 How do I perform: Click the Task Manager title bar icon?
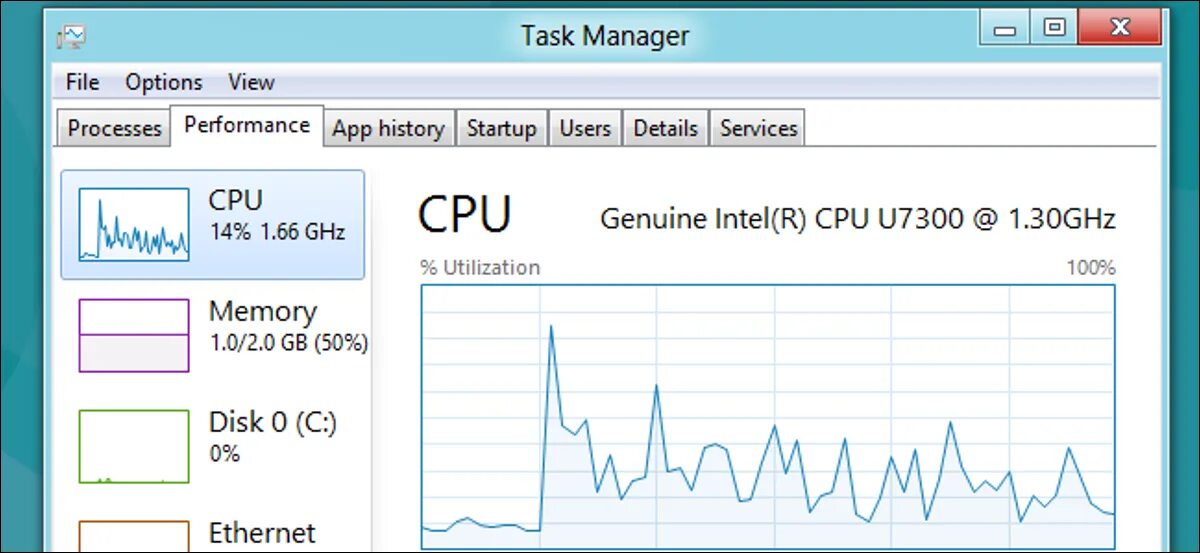[72, 37]
